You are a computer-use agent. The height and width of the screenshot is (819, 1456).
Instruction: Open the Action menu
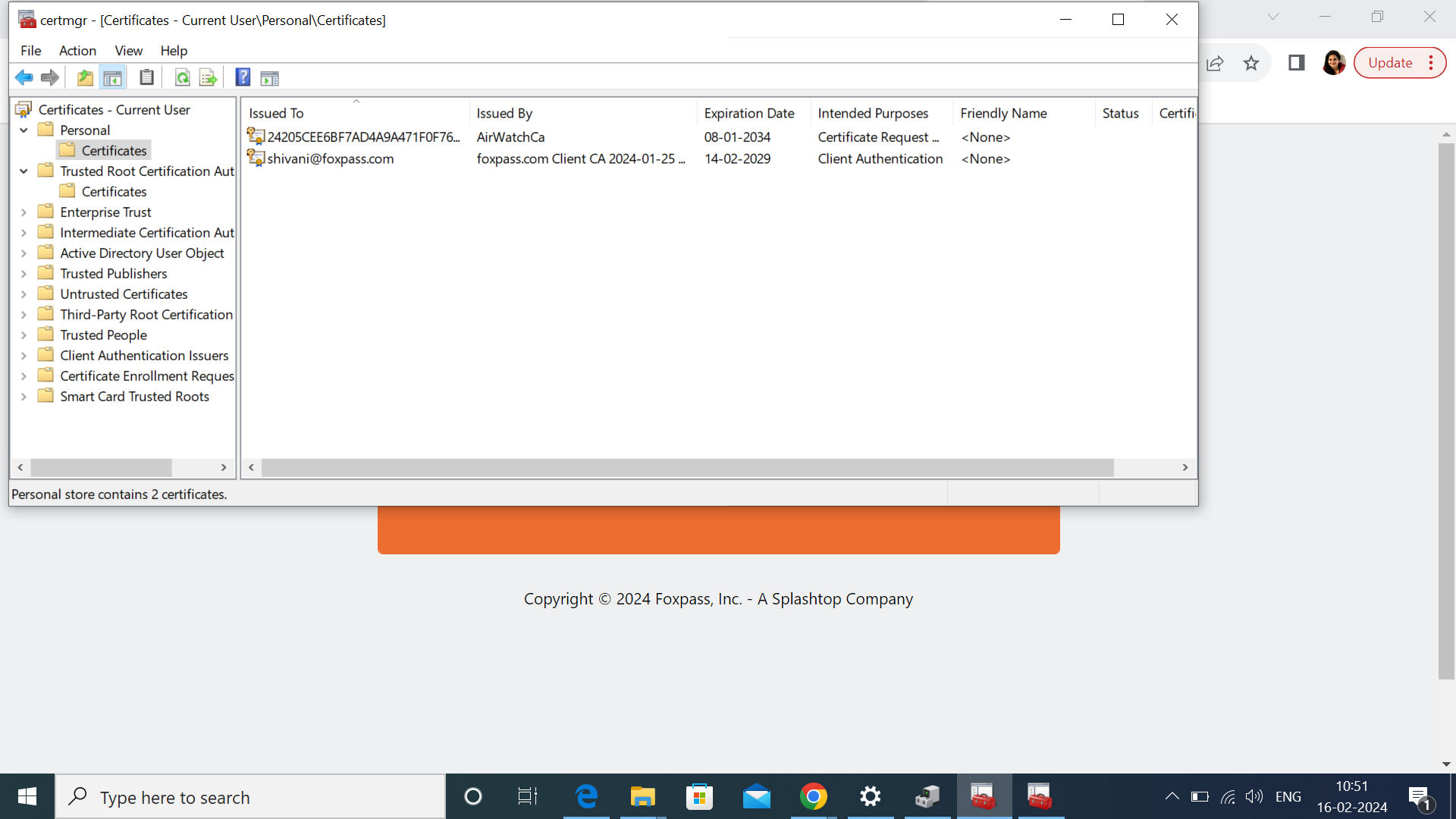click(x=77, y=51)
